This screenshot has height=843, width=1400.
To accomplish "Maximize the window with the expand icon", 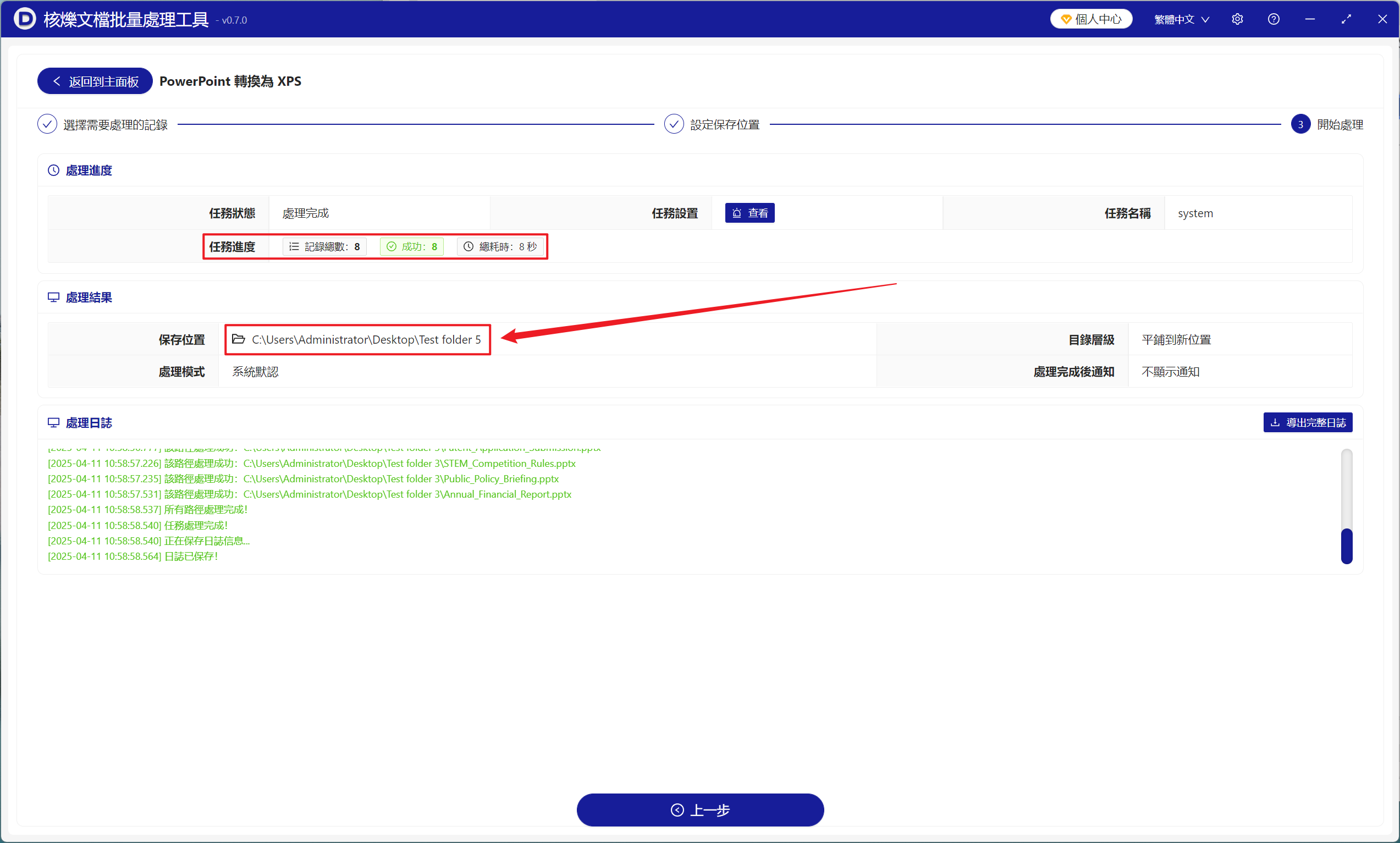I will point(1346,19).
